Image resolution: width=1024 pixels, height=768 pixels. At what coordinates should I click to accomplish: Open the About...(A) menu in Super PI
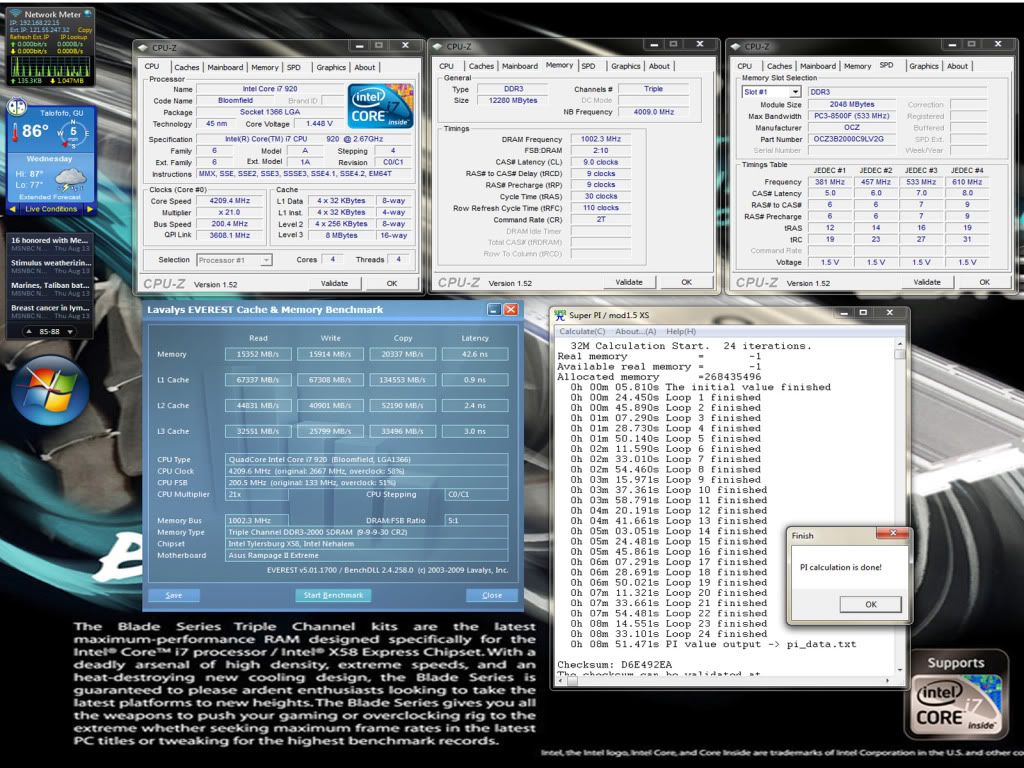635,332
